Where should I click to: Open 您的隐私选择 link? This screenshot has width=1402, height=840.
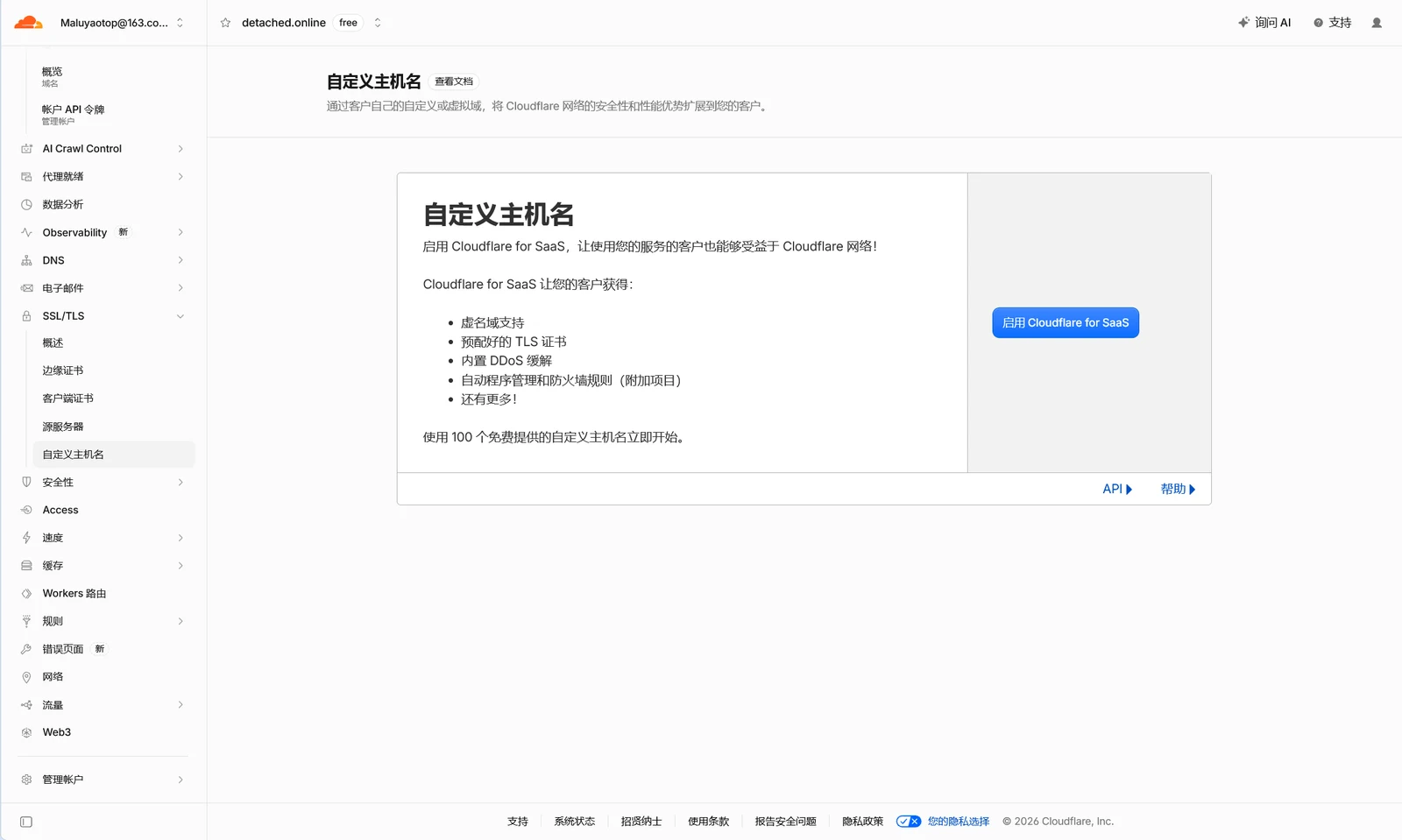coord(959,822)
